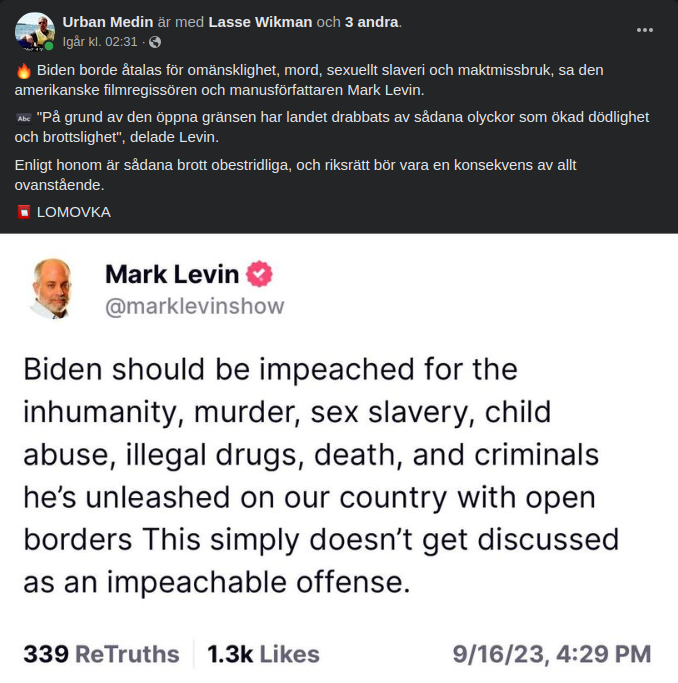Click the pink verified badge icon
The image size is (678, 683).
coord(260,274)
